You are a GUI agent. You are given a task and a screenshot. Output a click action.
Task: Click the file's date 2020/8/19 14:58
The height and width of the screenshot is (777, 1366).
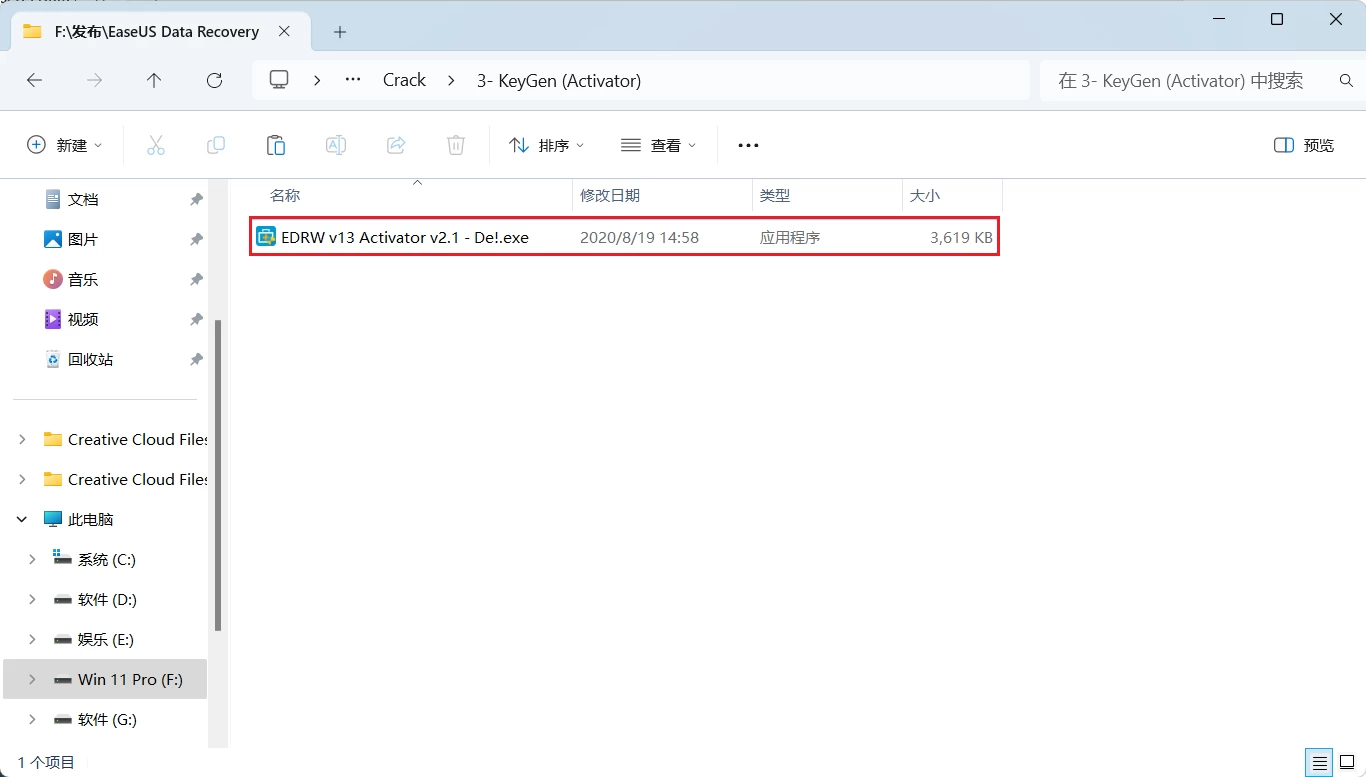(639, 238)
